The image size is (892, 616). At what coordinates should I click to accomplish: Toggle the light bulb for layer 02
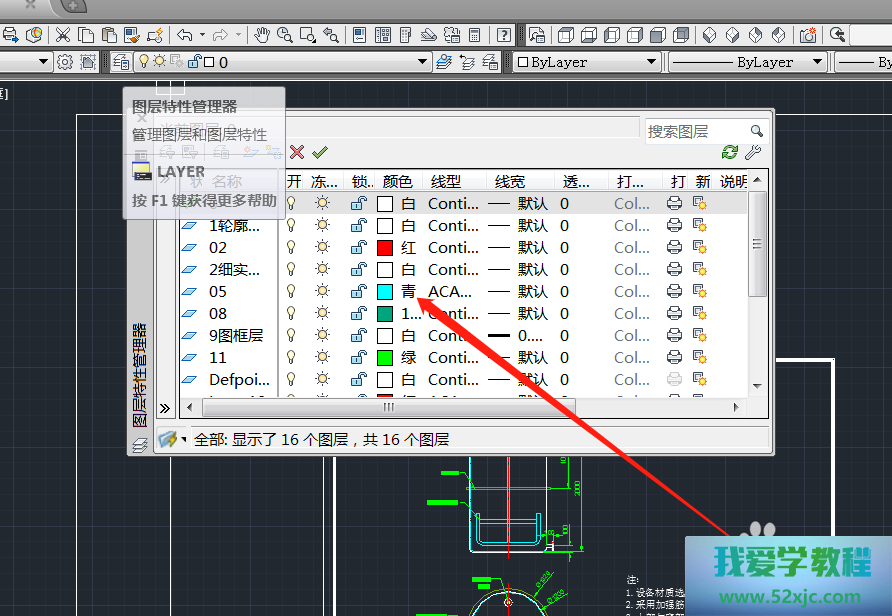[292, 248]
